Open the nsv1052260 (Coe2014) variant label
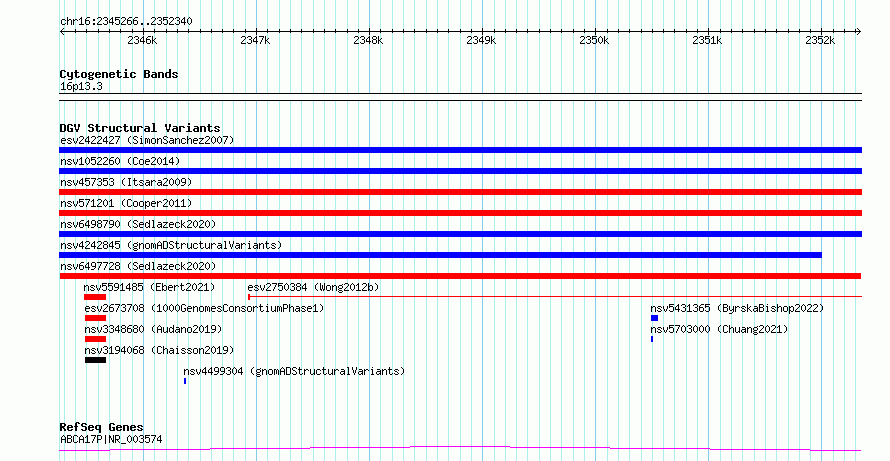The image size is (890, 461). (120, 161)
